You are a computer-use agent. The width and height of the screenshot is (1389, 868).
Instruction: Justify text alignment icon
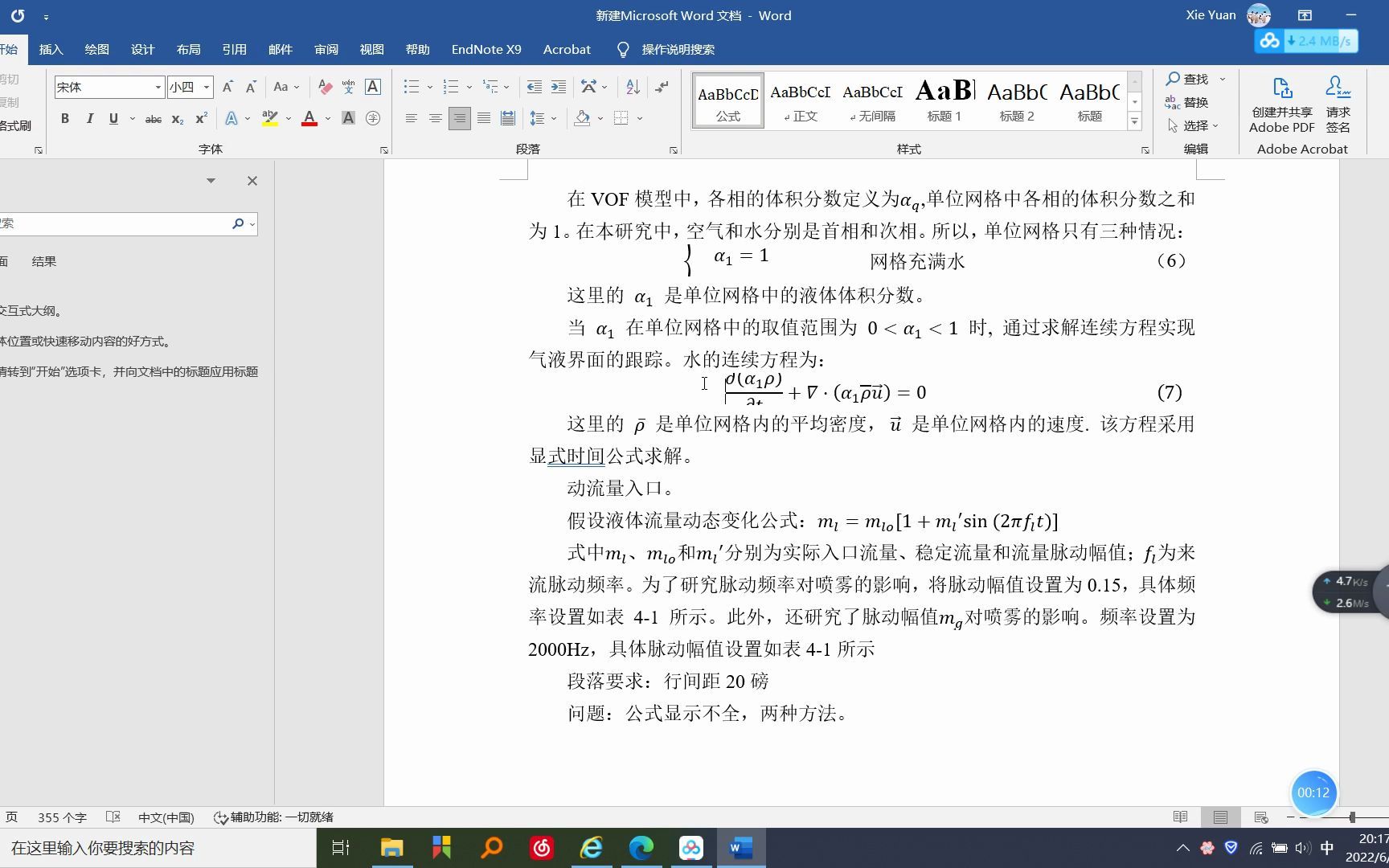pyautogui.click(x=483, y=118)
